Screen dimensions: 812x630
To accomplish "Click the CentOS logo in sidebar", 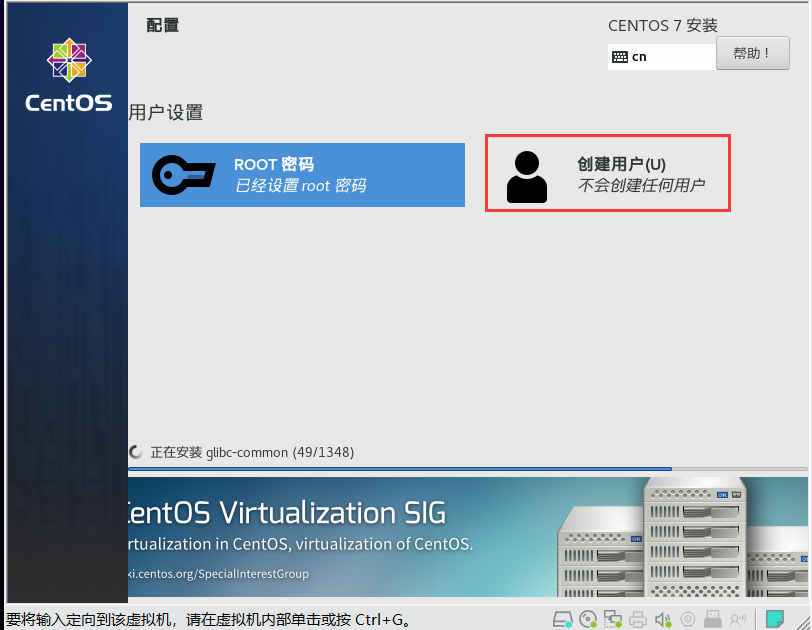I will coord(69,75).
